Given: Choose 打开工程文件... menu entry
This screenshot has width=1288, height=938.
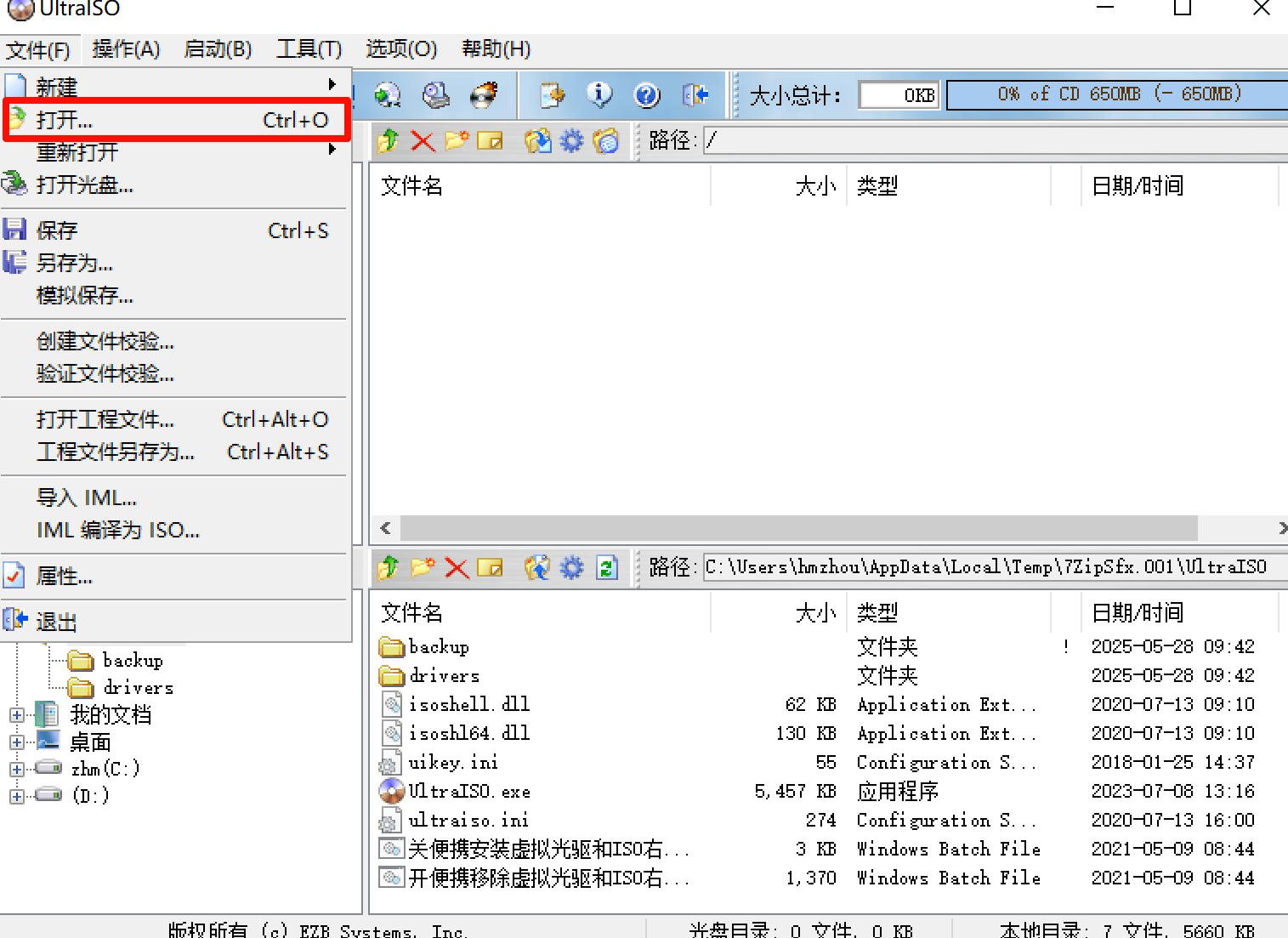Looking at the screenshot, I should [x=175, y=419].
